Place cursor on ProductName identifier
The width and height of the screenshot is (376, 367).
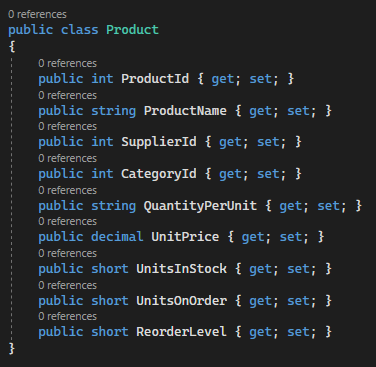point(185,111)
